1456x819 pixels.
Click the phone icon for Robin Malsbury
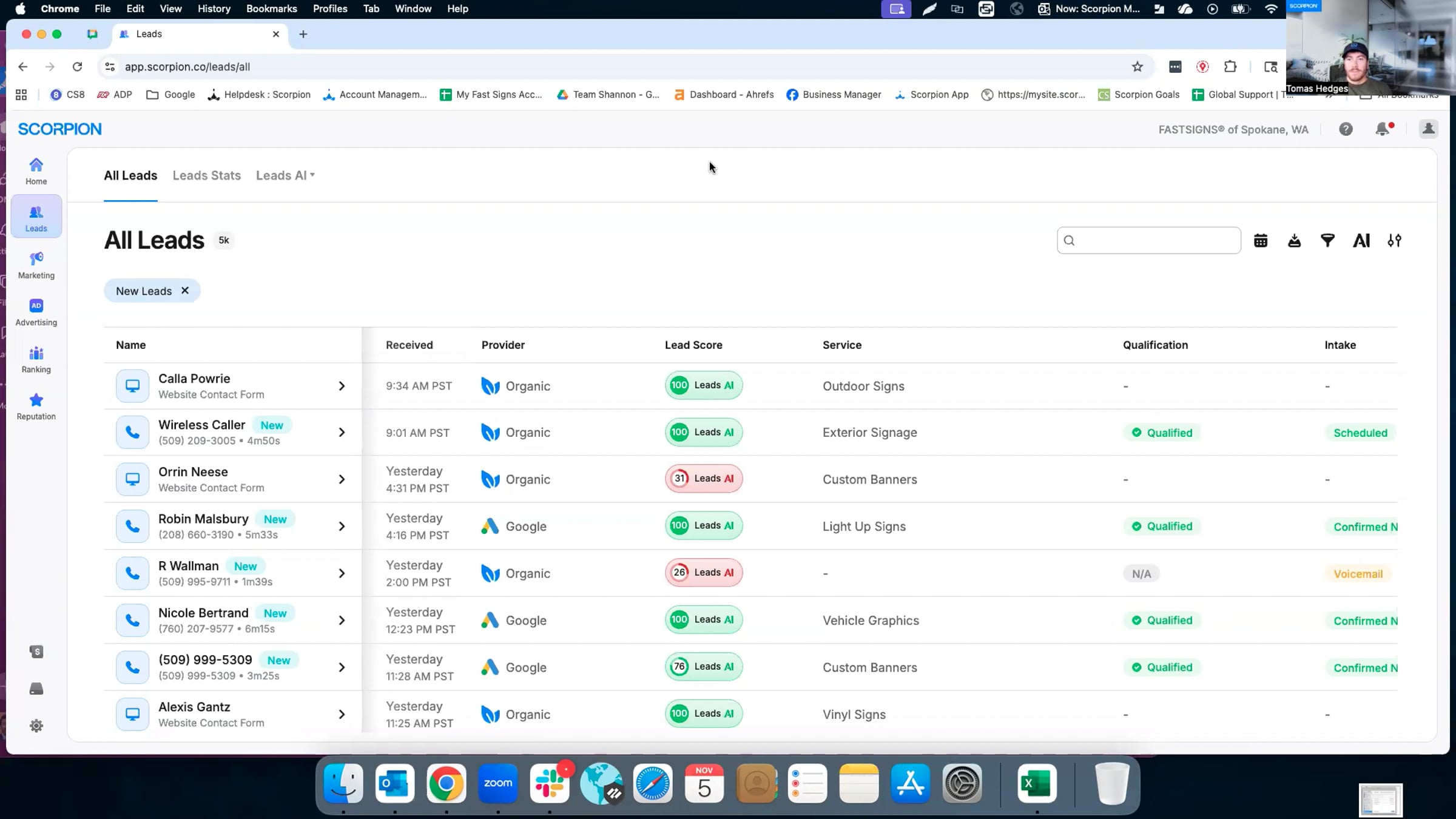coord(132,526)
